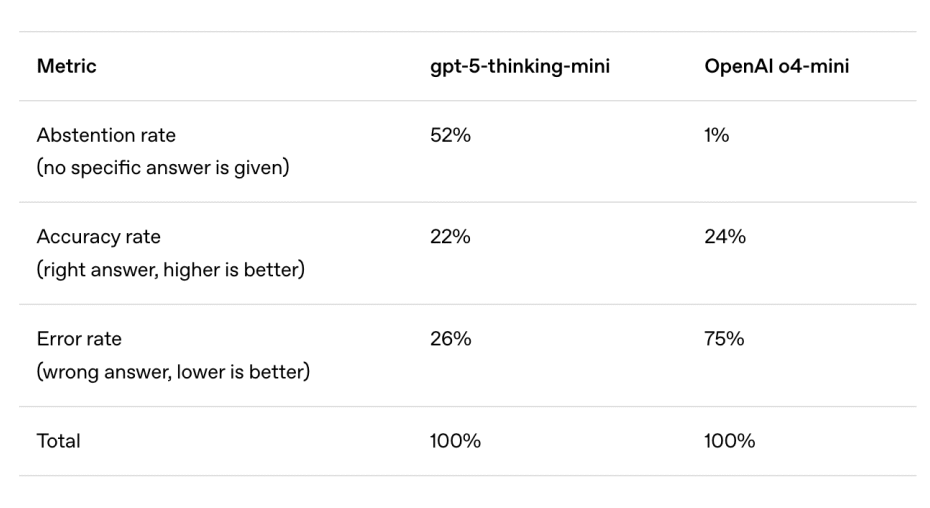Select the Abstention rate row label
930x508 pixels.
pos(106,135)
